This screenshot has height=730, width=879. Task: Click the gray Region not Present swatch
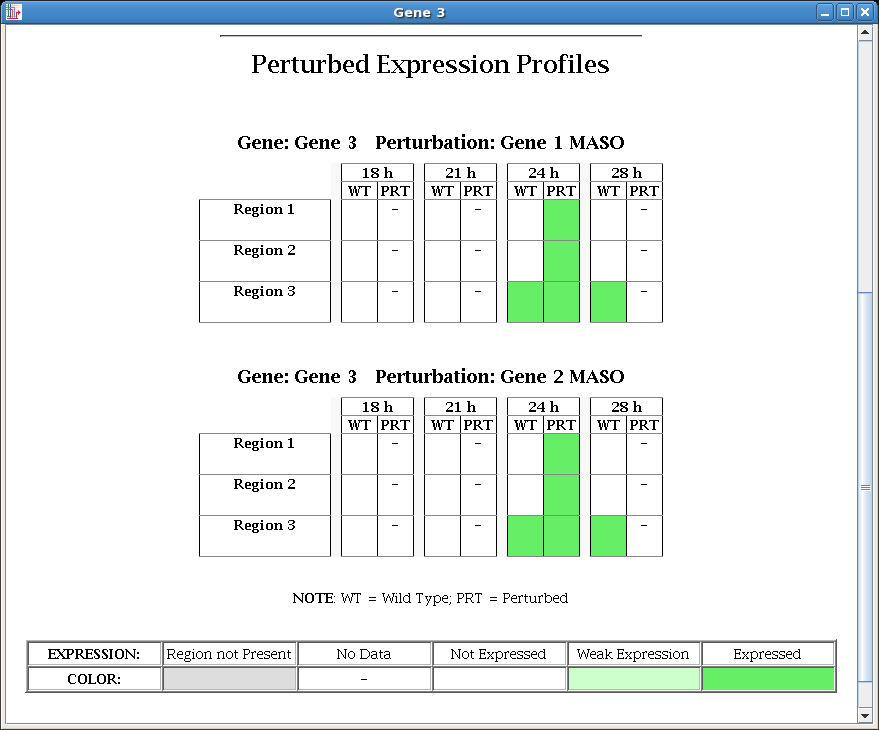229,679
